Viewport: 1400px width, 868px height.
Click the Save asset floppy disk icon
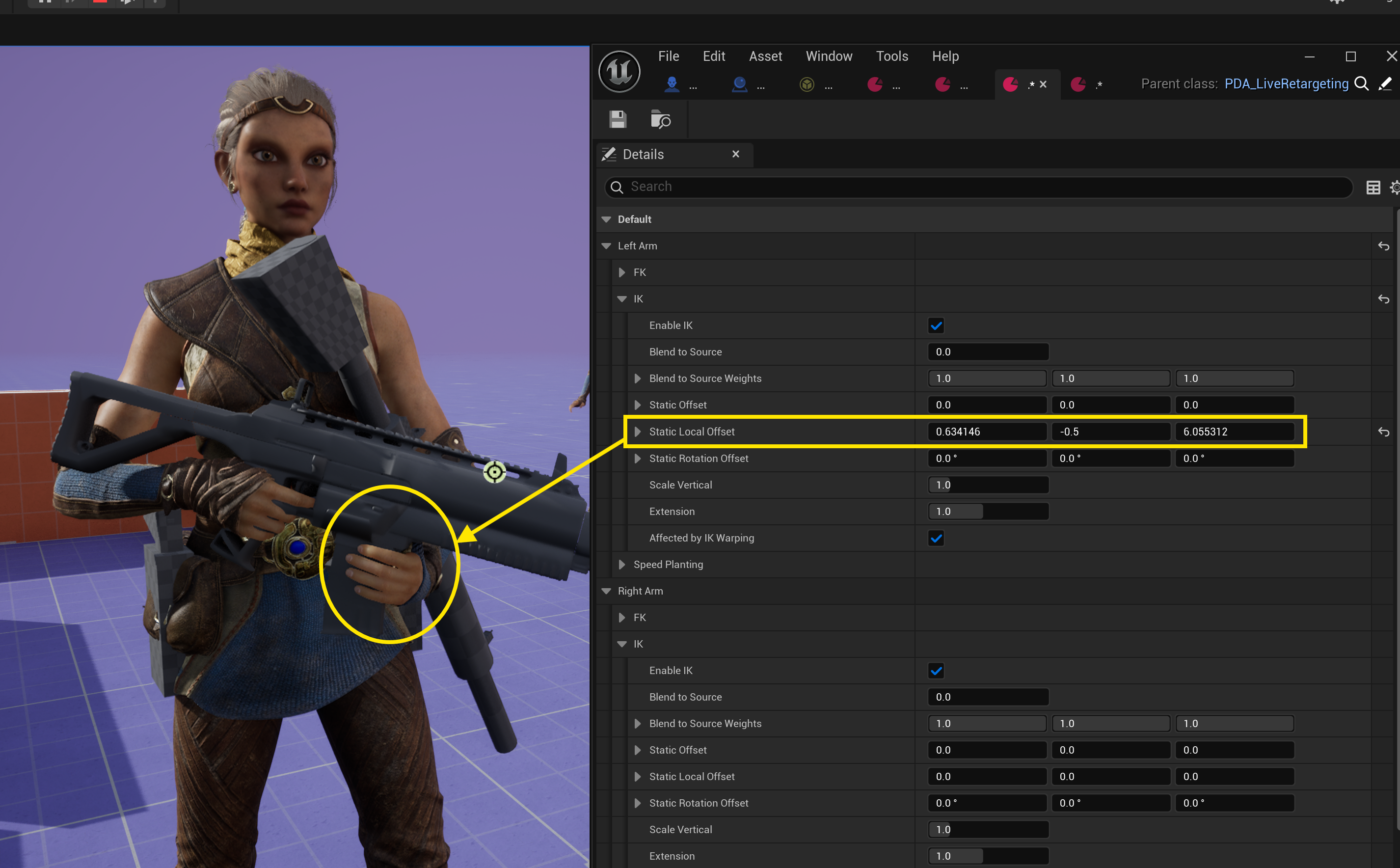click(x=618, y=119)
